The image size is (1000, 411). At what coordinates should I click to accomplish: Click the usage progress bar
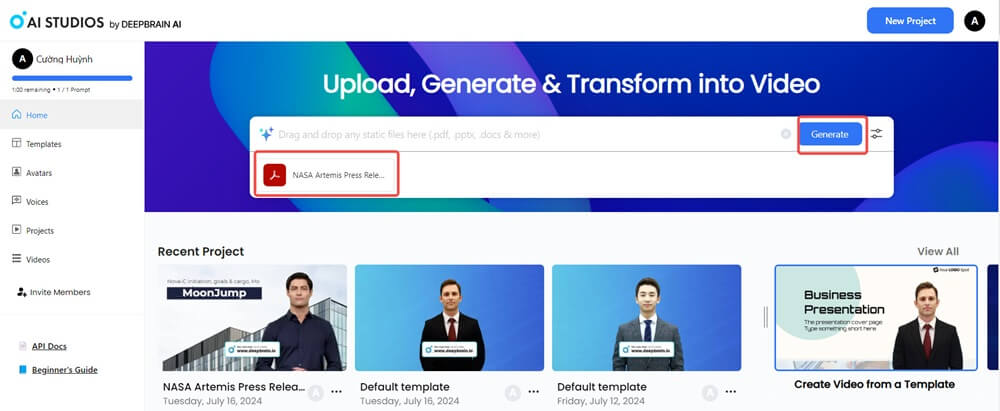point(72,78)
